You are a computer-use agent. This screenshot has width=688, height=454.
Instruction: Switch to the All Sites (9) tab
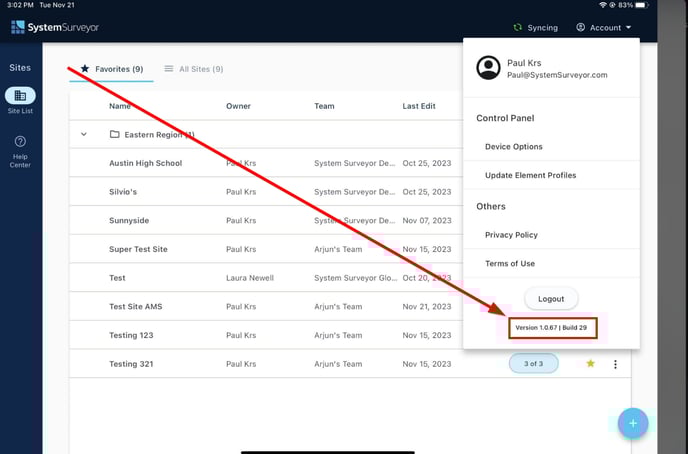coord(194,69)
